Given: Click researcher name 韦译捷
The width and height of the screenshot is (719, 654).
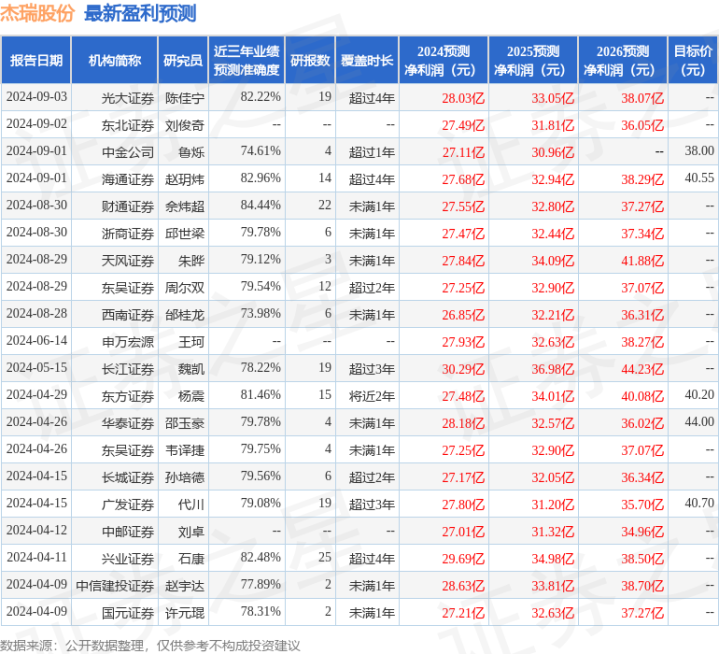Looking at the screenshot, I should 185,450.
